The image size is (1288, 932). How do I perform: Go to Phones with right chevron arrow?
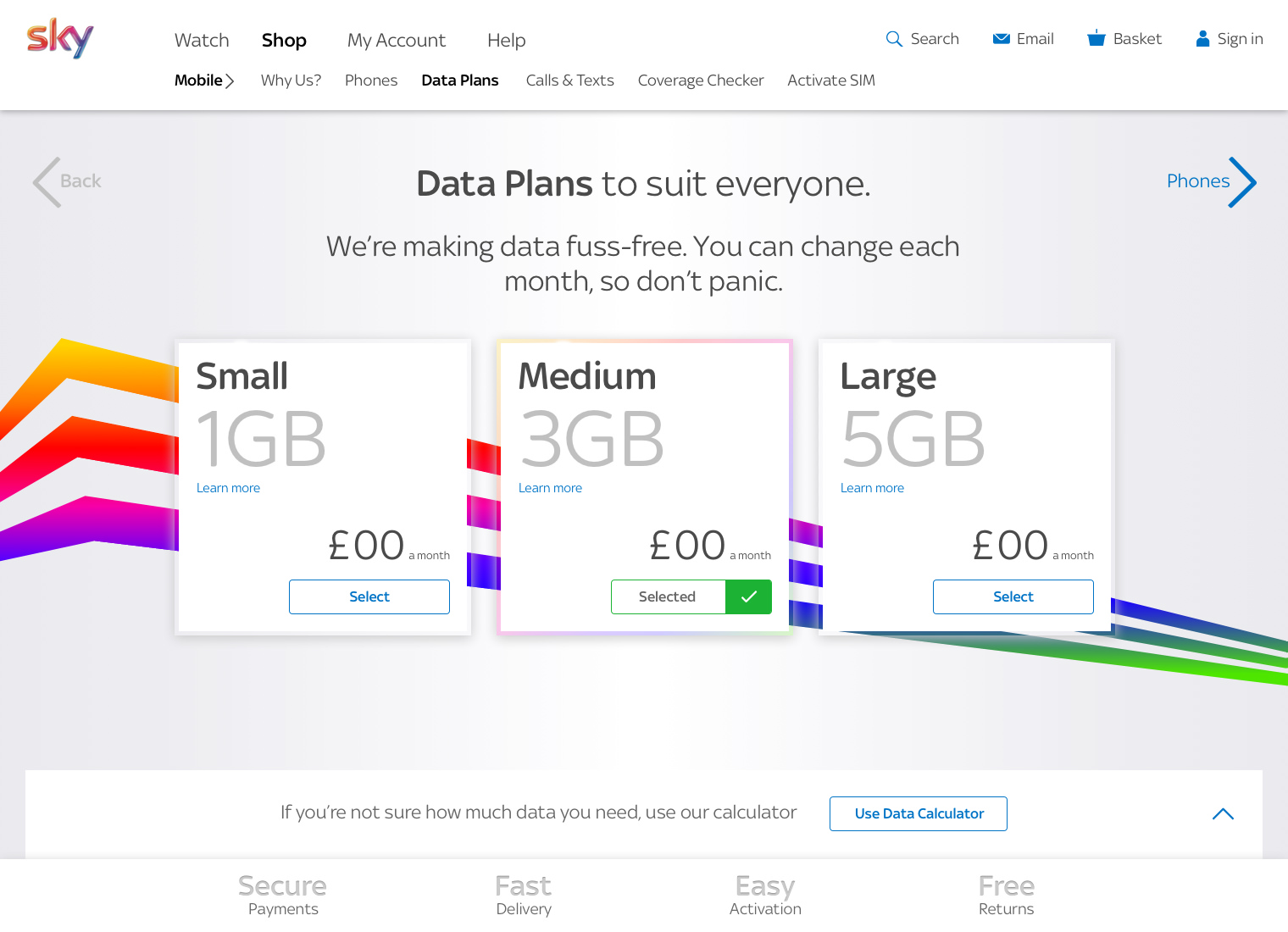point(1243,182)
